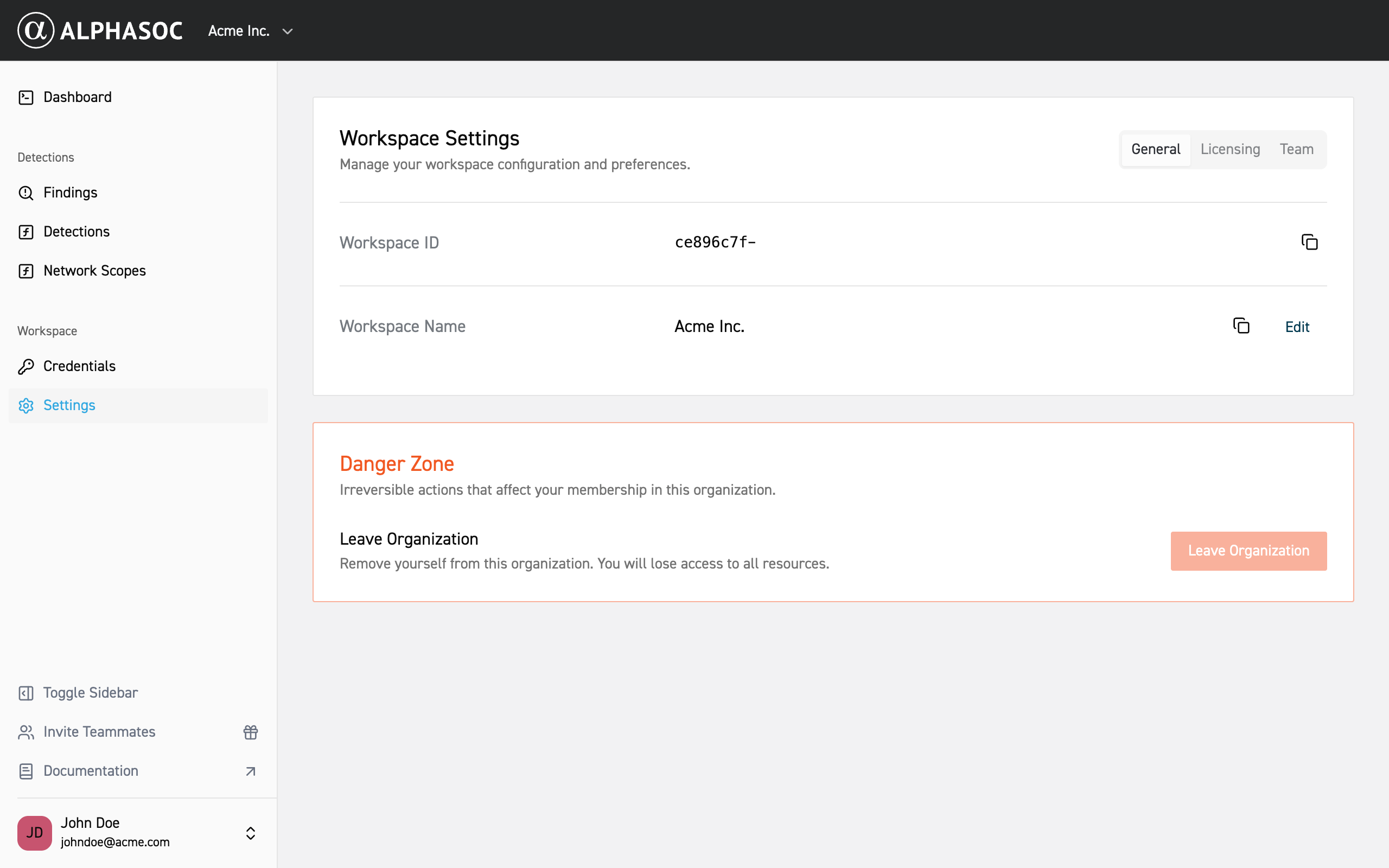Click the external arrow next to Documentation
This screenshot has height=868, width=1389.
(x=250, y=771)
